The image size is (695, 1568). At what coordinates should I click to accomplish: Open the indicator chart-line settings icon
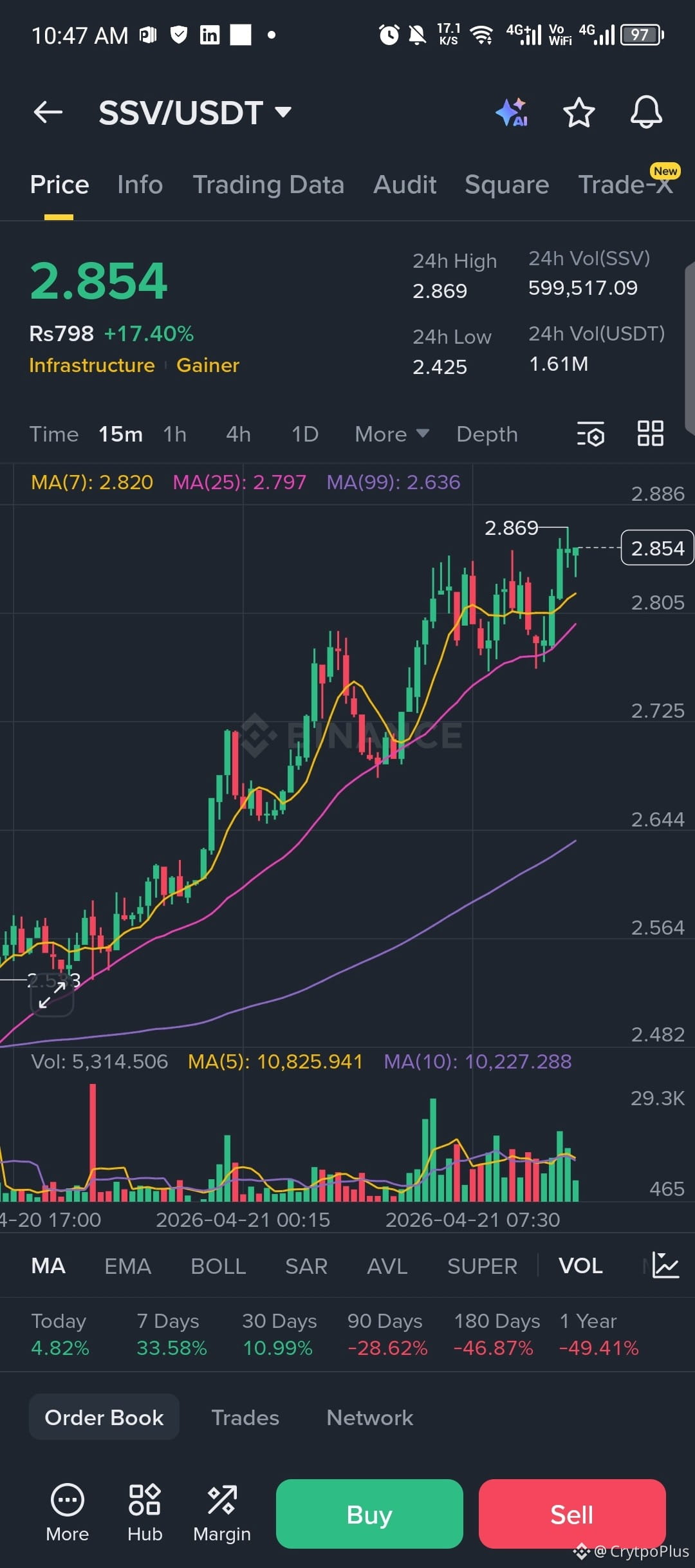click(x=665, y=1265)
